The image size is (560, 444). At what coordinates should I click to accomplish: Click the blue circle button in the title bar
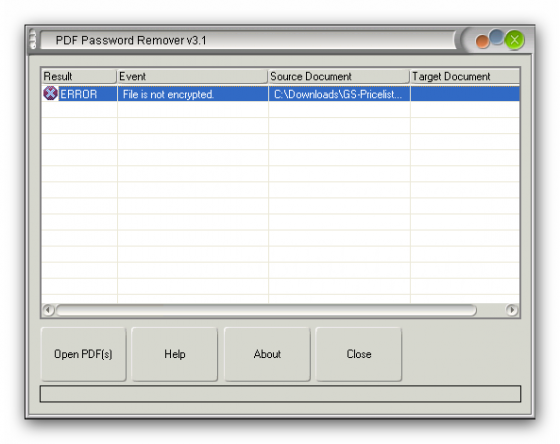pyautogui.click(x=496, y=37)
